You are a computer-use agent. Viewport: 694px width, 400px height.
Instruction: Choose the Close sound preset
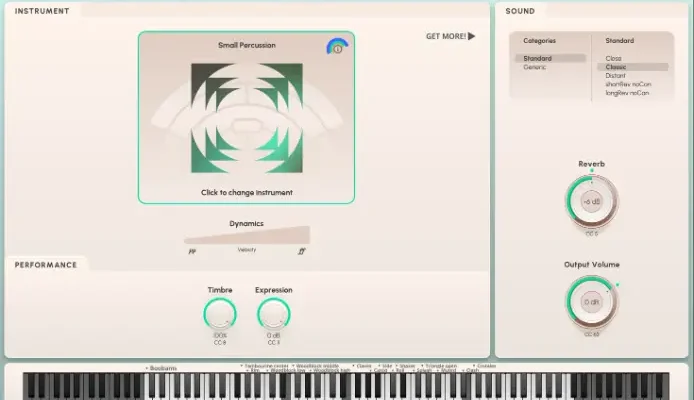[613, 58]
